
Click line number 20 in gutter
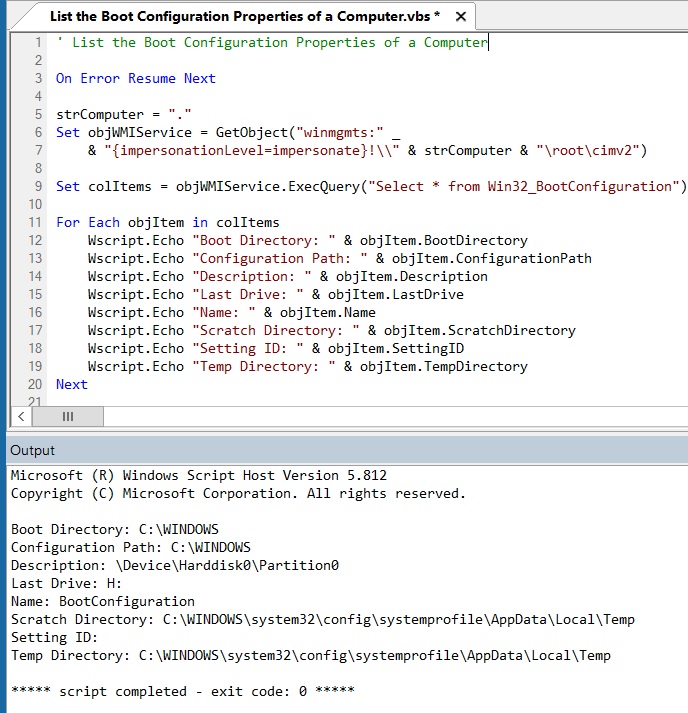click(35, 384)
